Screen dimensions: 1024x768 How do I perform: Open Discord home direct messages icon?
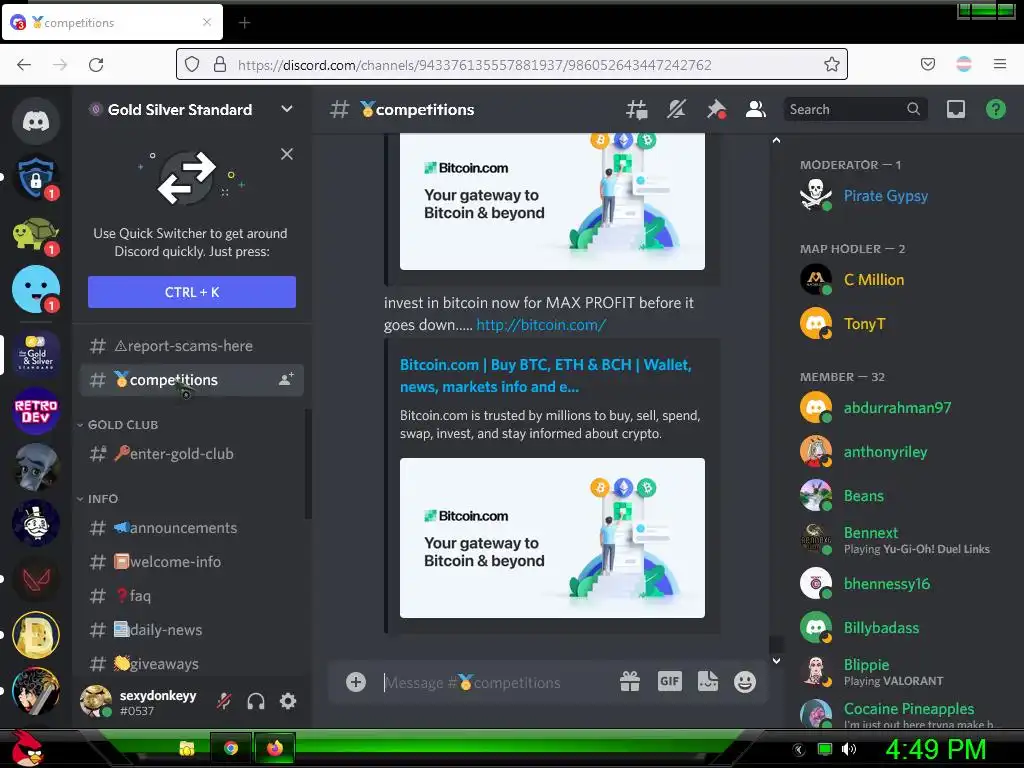point(36,121)
